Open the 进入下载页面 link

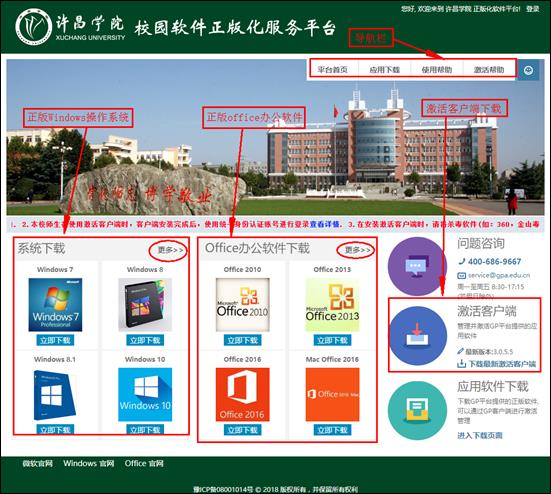coord(480,435)
